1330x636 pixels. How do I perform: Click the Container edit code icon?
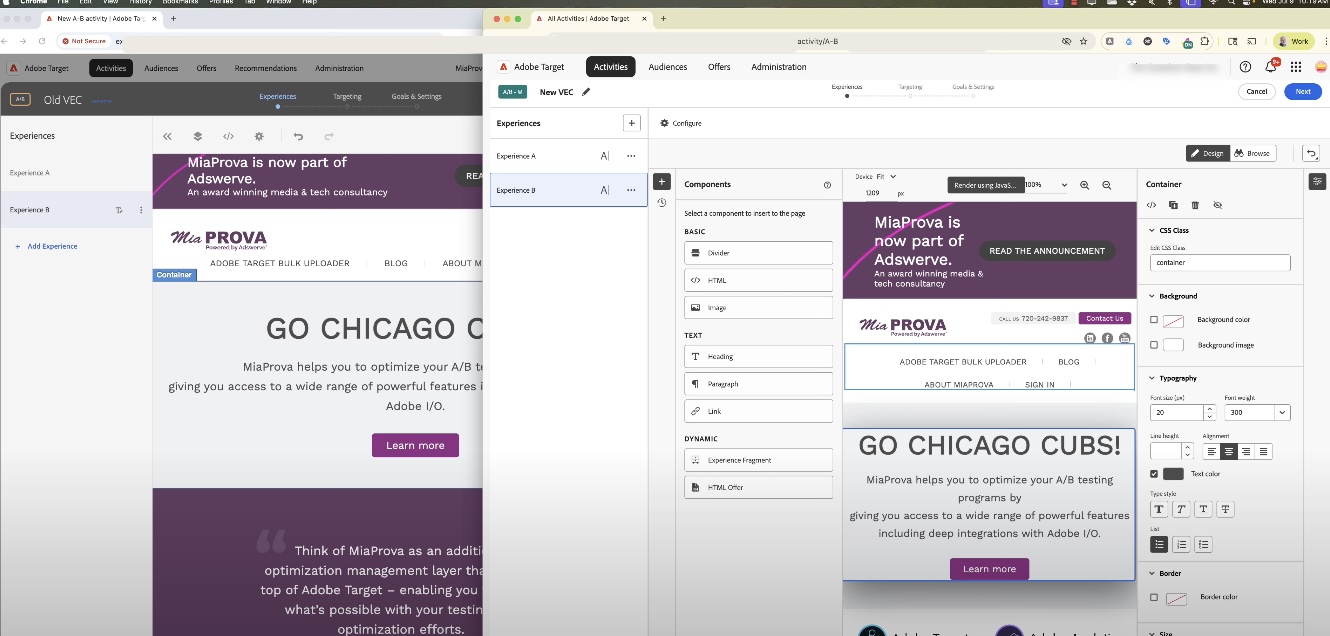(1151, 205)
